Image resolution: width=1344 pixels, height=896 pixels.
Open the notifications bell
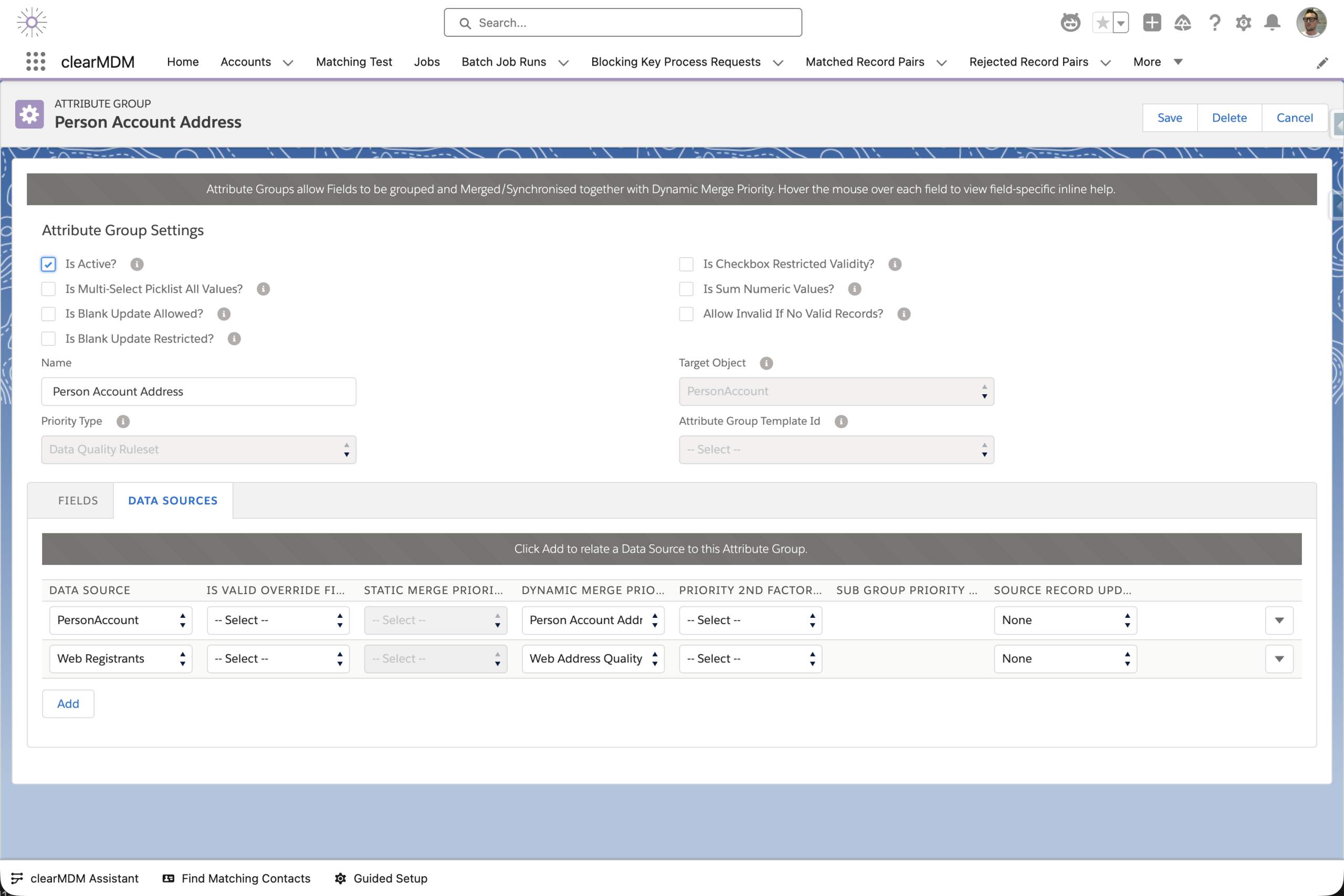click(1272, 23)
